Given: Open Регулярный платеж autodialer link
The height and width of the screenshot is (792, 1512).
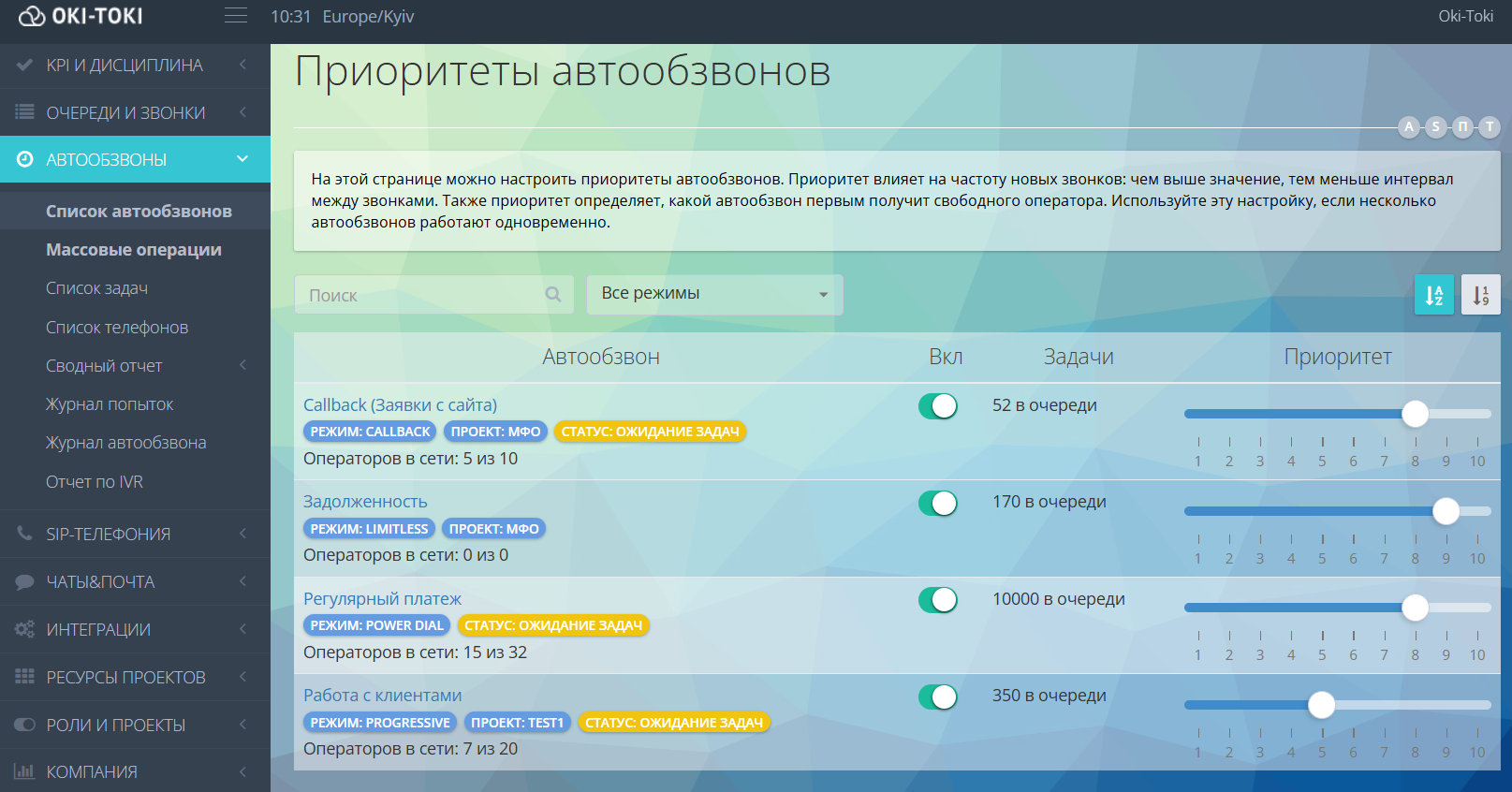Looking at the screenshot, I should (x=382, y=598).
